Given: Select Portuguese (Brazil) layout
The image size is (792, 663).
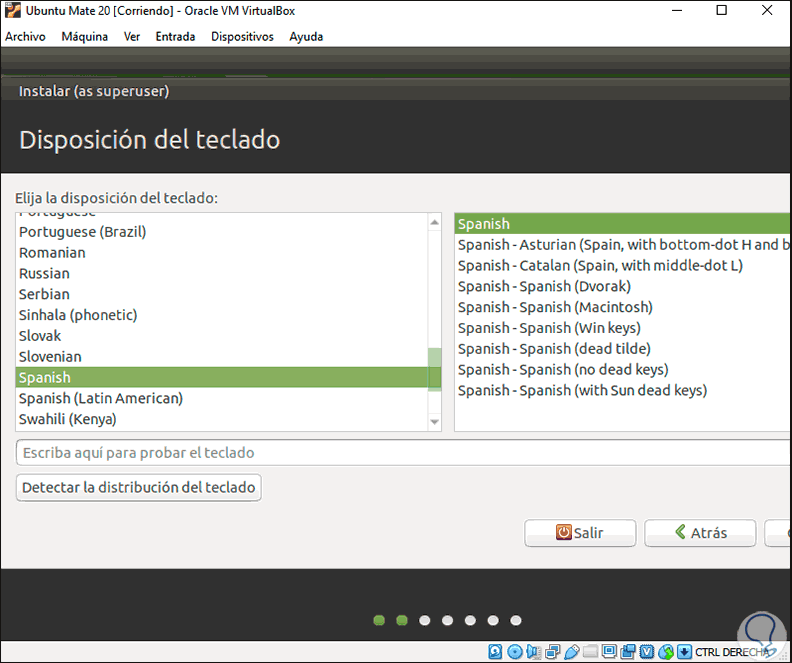Looking at the screenshot, I should (222, 232).
